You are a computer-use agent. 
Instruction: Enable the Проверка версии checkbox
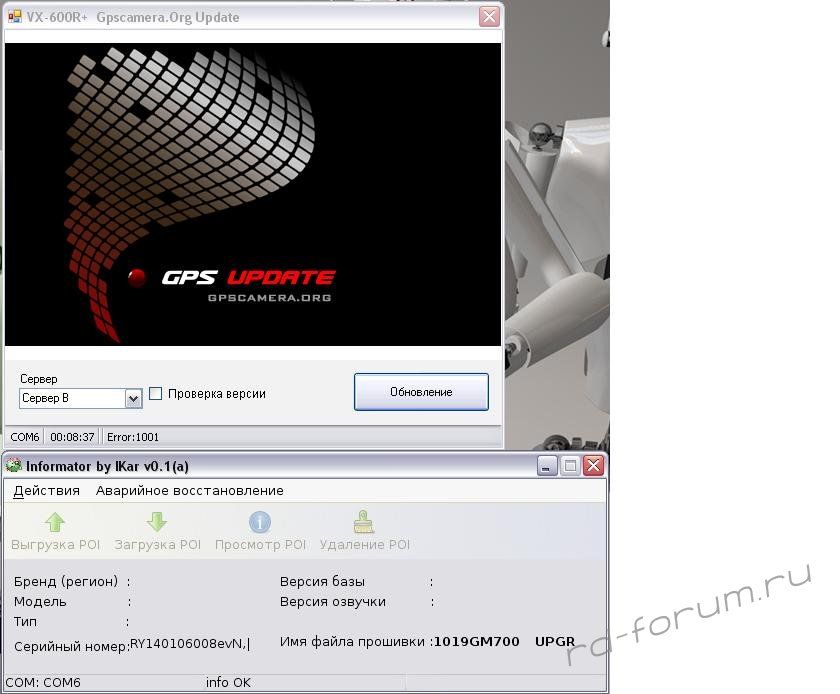click(155, 393)
